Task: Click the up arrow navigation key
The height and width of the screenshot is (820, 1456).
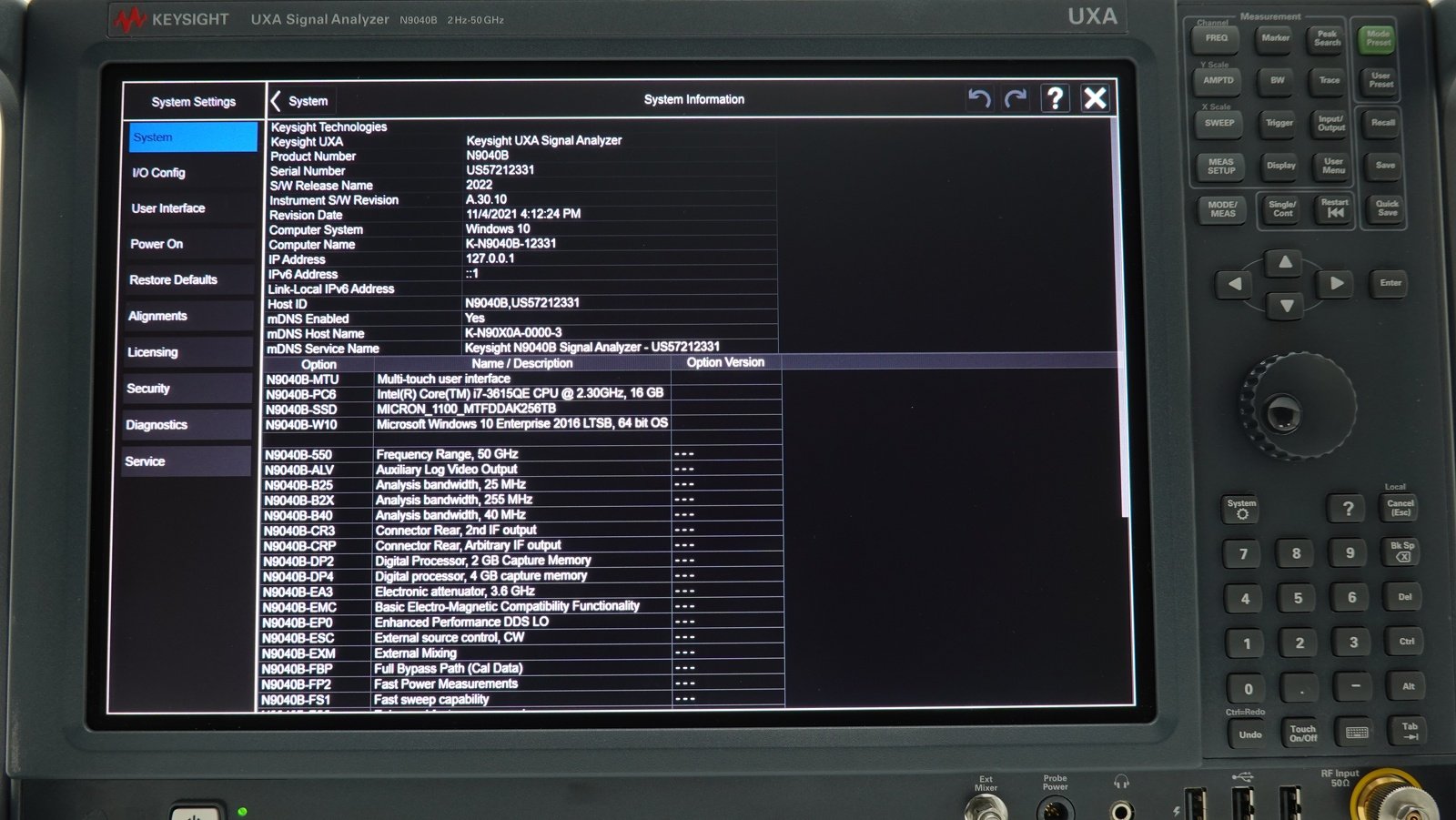Action: tap(1285, 262)
